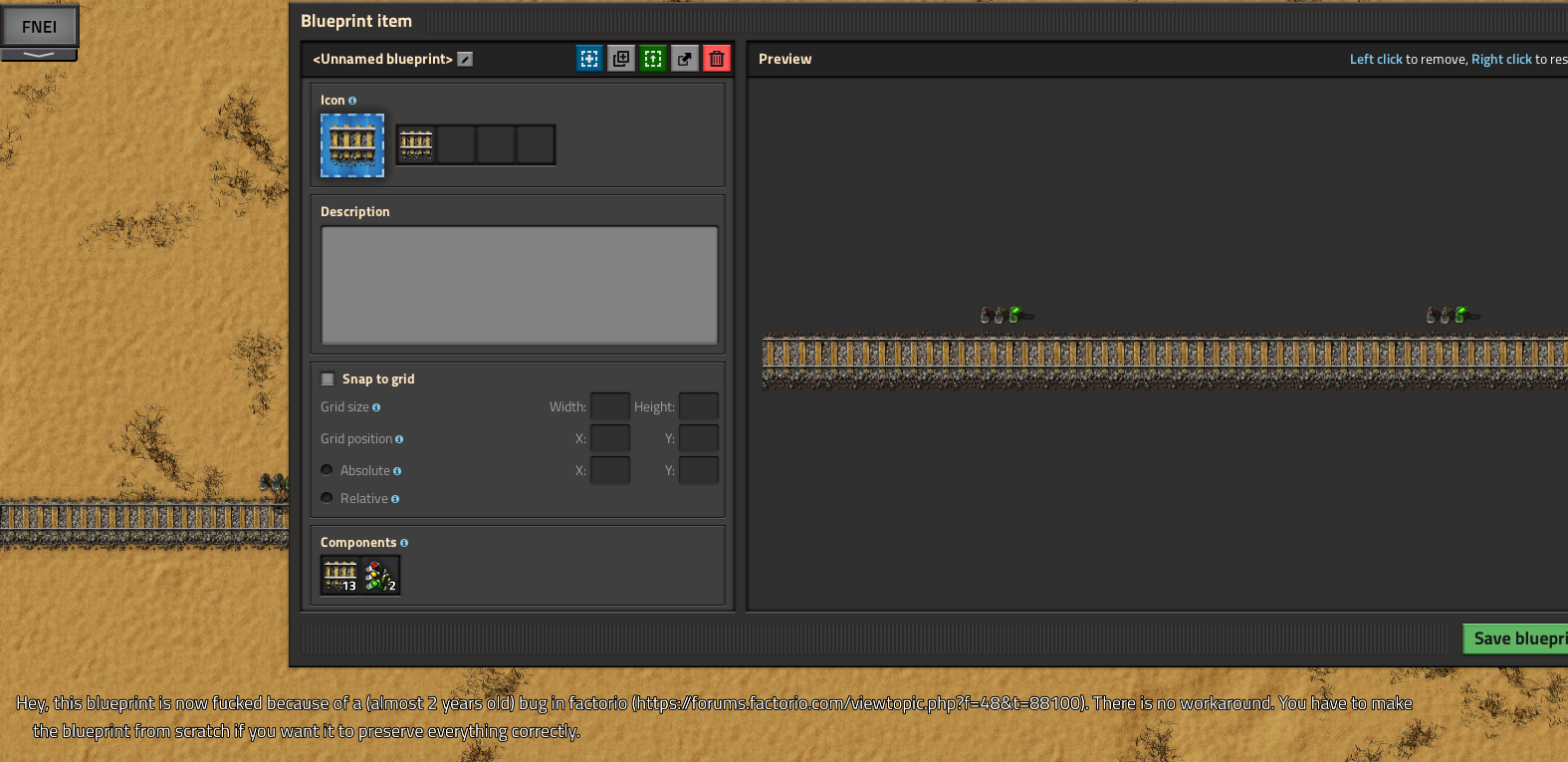This screenshot has height=762, width=1568.
Task: Select the empty second icon slot
Action: click(456, 144)
